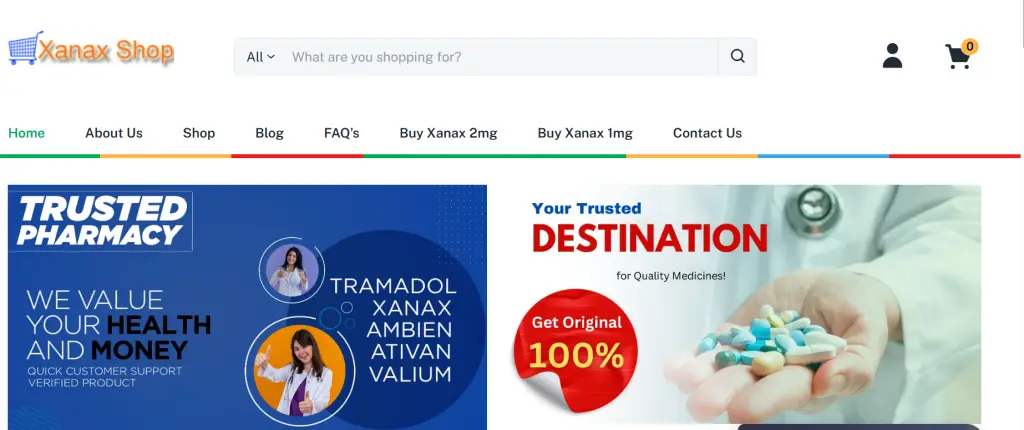The height and width of the screenshot is (430, 1024).
Task: Click the orange cart count badge
Action: (970, 46)
